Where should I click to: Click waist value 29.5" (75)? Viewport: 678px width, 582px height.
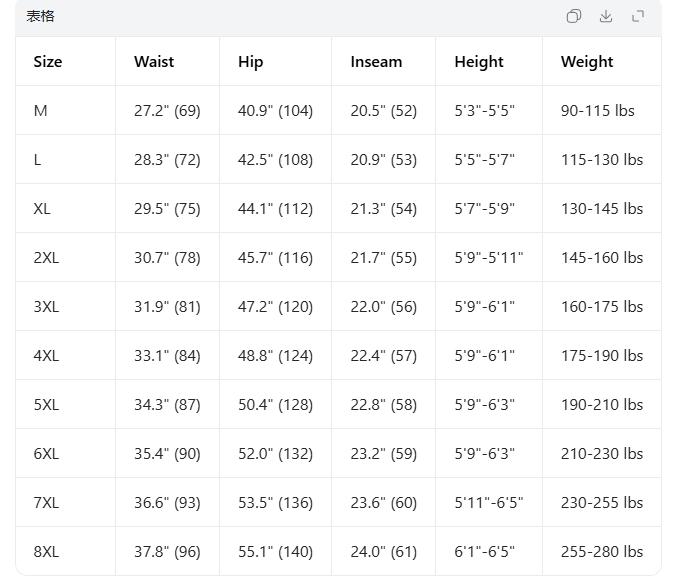tap(167, 209)
